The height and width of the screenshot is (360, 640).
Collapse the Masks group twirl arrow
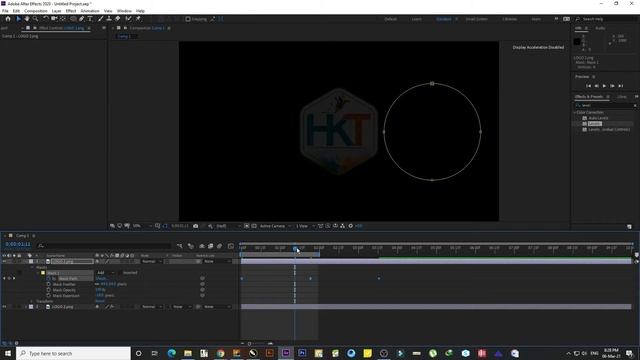pyautogui.click(x=32, y=267)
